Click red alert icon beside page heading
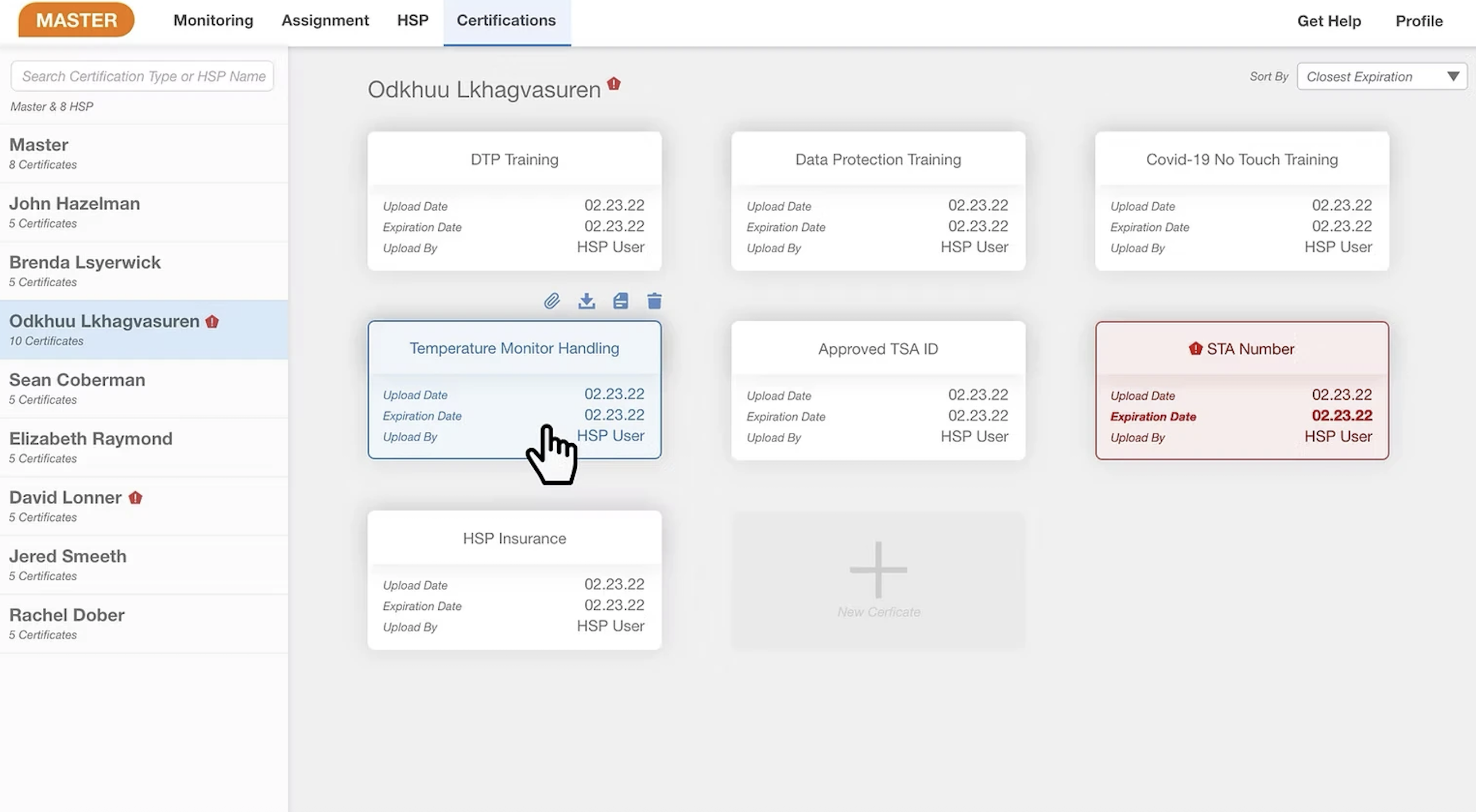Viewport: 1476px width, 812px height. point(613,84)
